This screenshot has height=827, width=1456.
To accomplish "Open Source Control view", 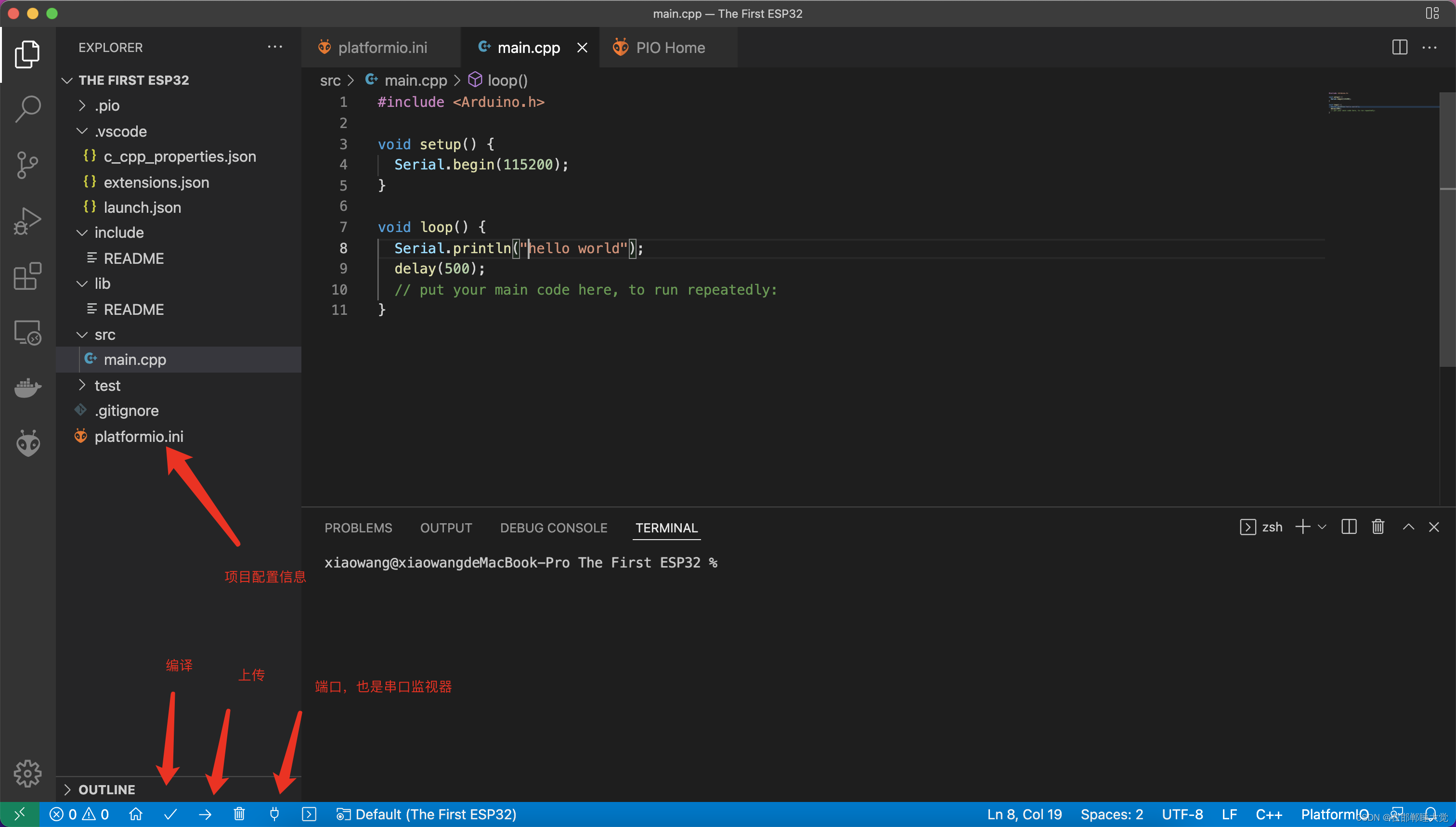I will [27, 165].
